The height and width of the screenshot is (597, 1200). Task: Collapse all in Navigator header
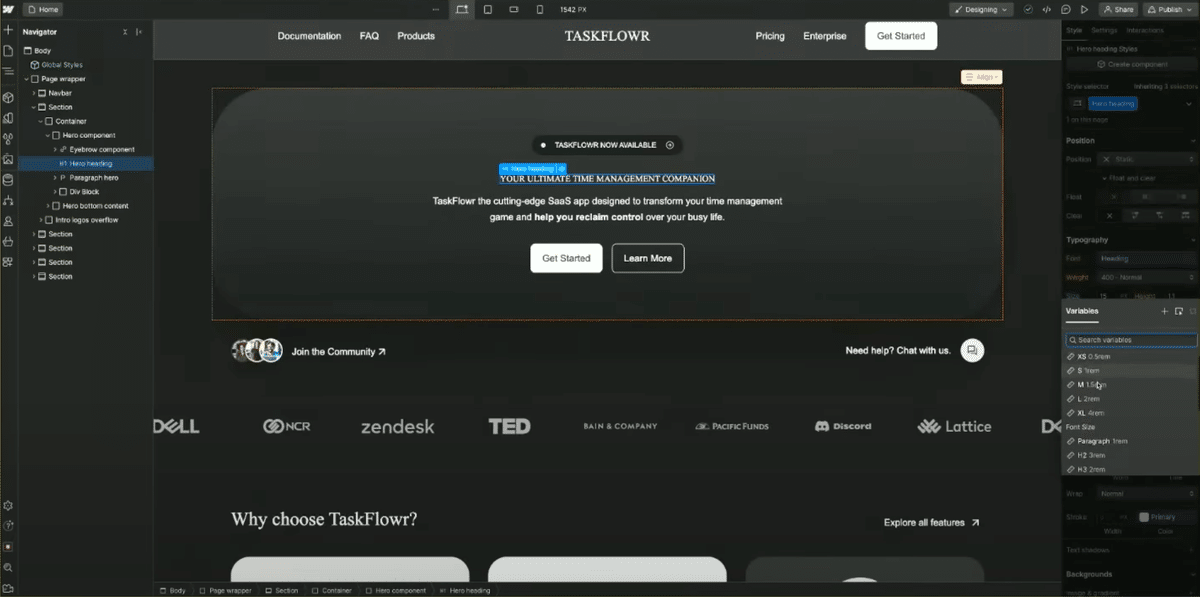coord(125,32)
